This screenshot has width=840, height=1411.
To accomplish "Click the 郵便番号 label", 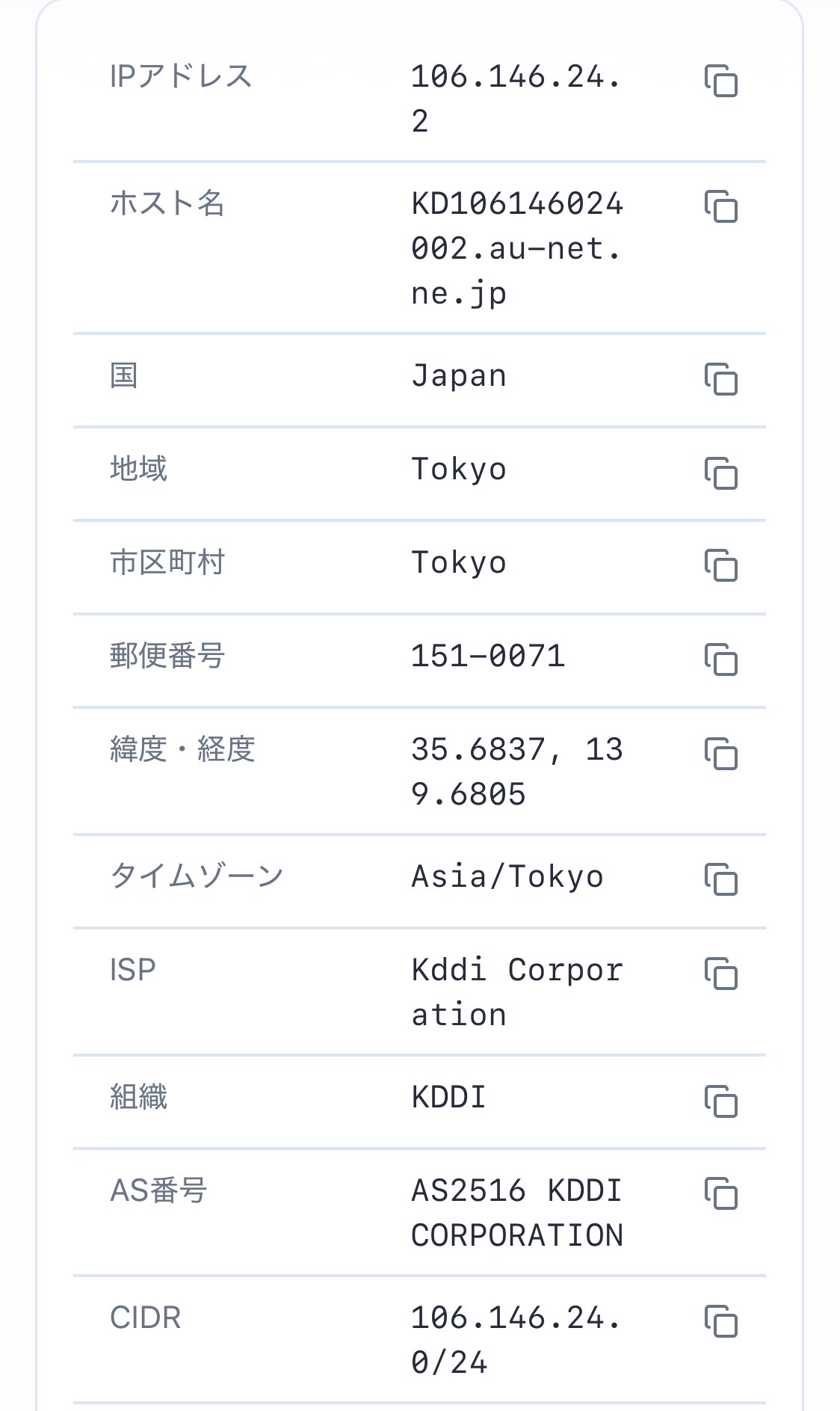I will point(167,656).
